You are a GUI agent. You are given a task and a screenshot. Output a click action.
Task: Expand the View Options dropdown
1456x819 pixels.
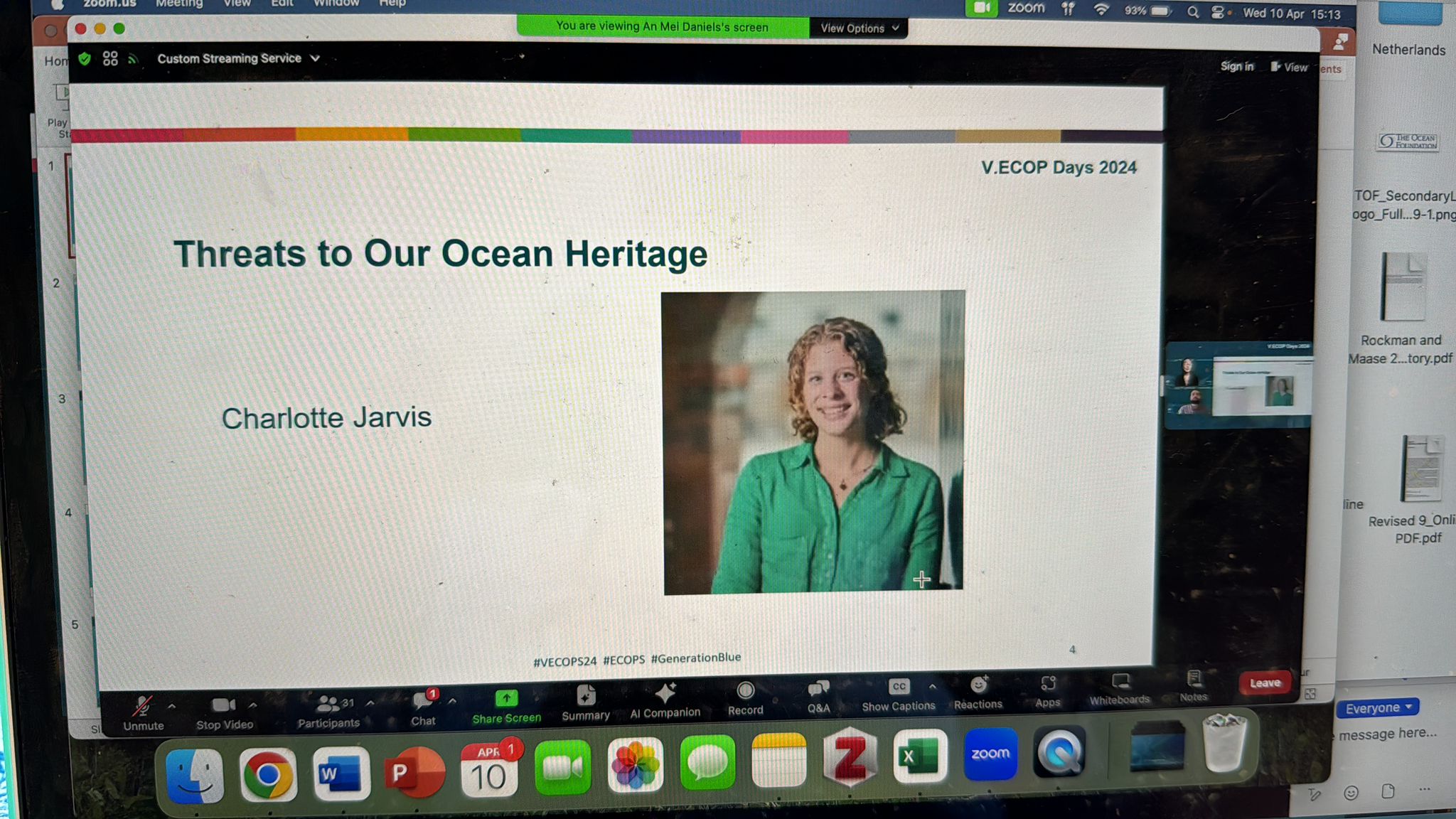(857, 28)
